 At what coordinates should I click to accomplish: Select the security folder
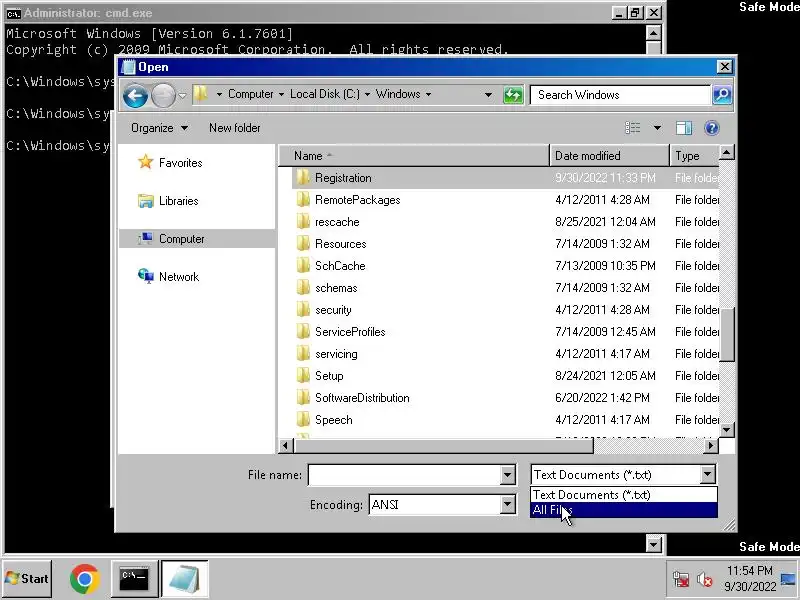(x=505, y=309)
